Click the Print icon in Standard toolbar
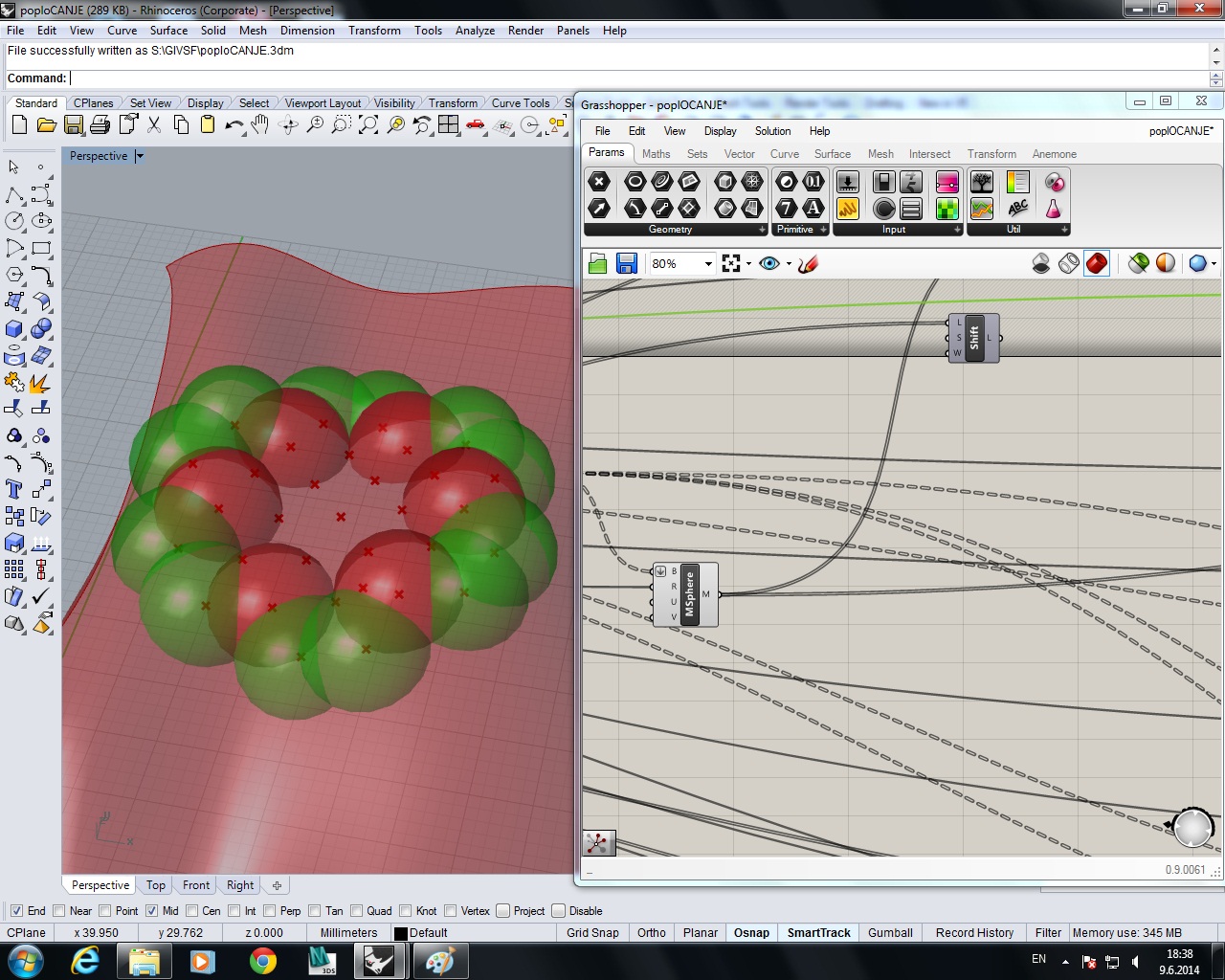Viewport: 1225px width, 980px height. coord(100,125)
